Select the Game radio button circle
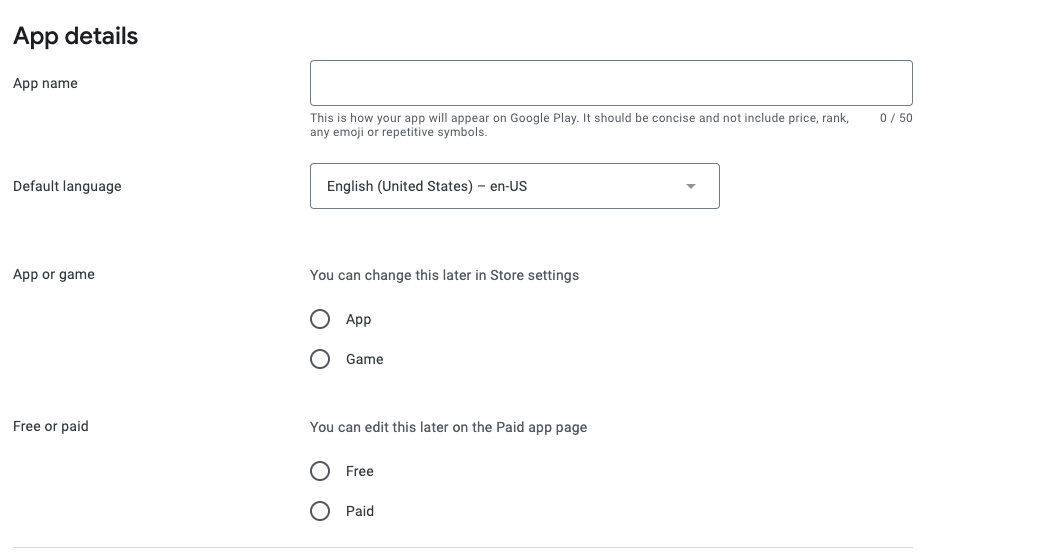The image size is (1055, 553). pos(320,359)
